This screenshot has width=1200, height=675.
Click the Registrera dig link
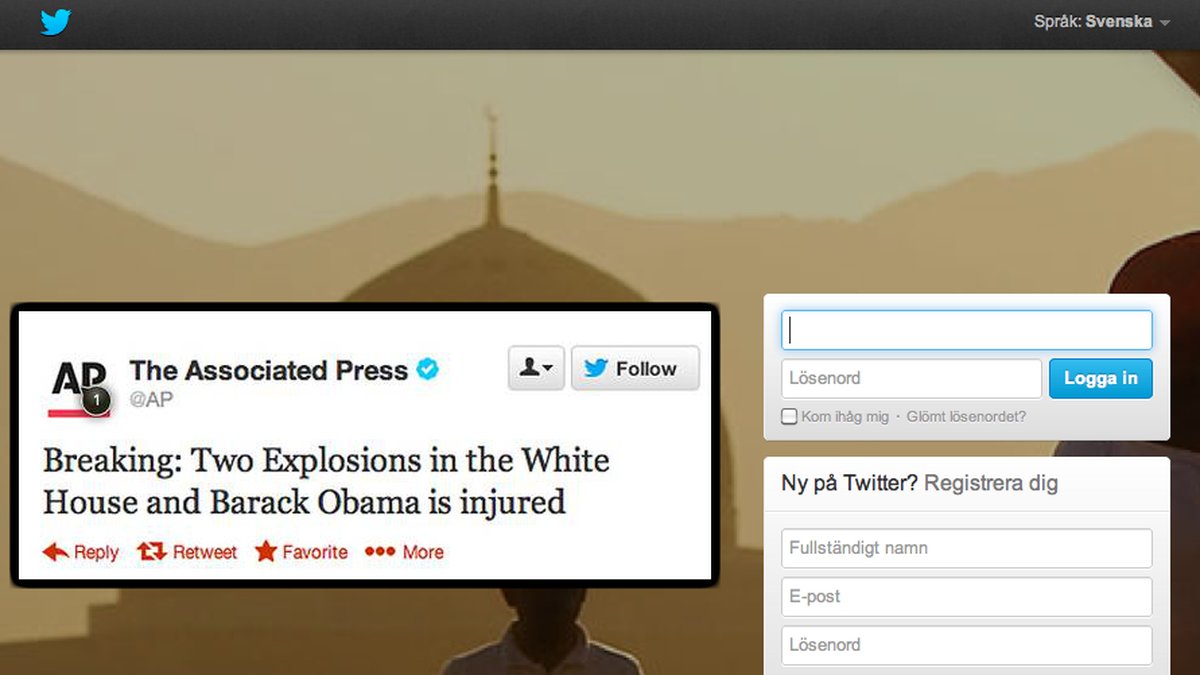coord(991,484)
